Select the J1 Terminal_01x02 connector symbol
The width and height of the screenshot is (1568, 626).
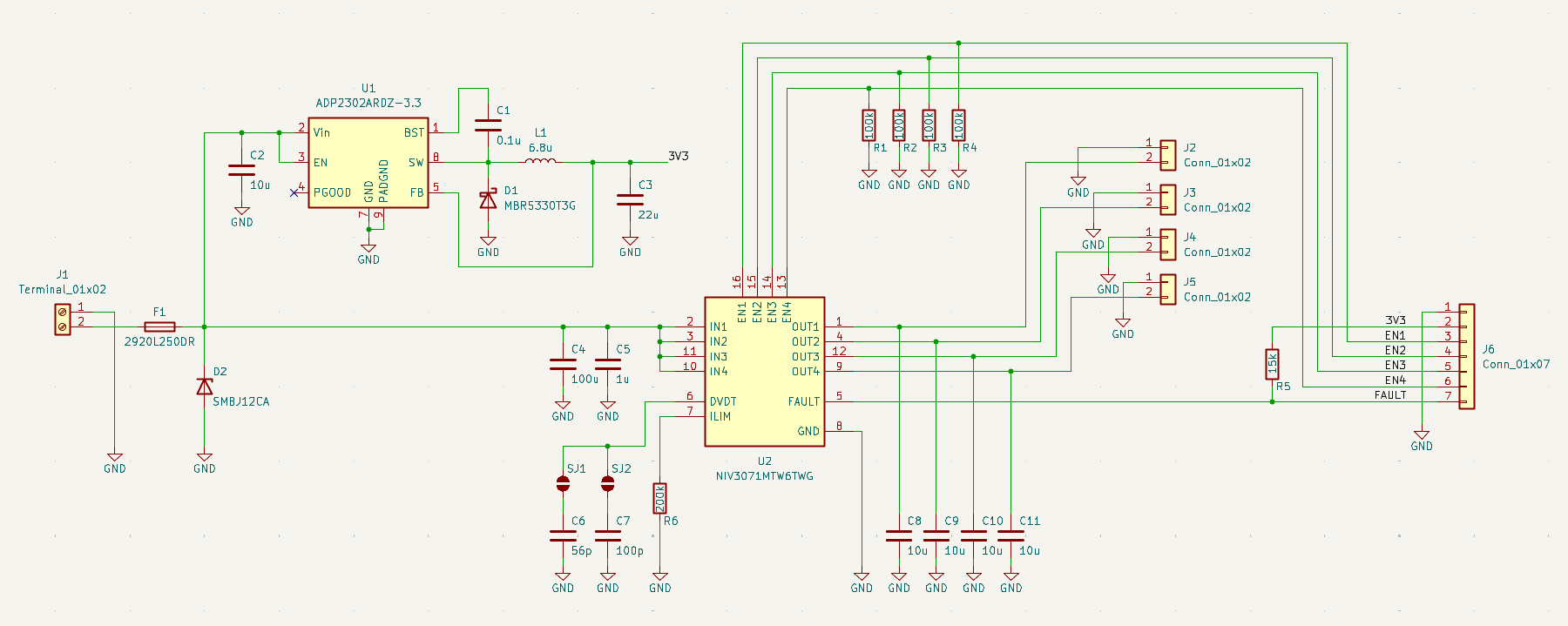click(63, 320)
